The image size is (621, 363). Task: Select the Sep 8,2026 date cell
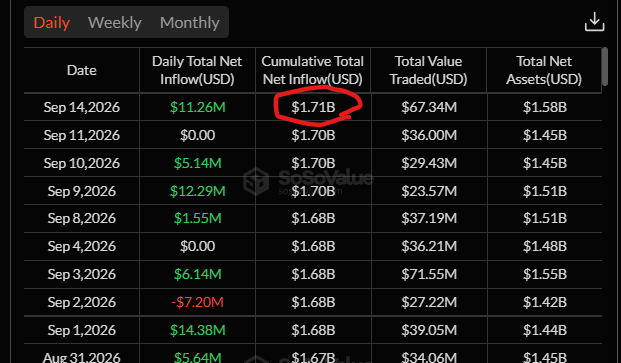pyautogui.click(x=82, y=218)
